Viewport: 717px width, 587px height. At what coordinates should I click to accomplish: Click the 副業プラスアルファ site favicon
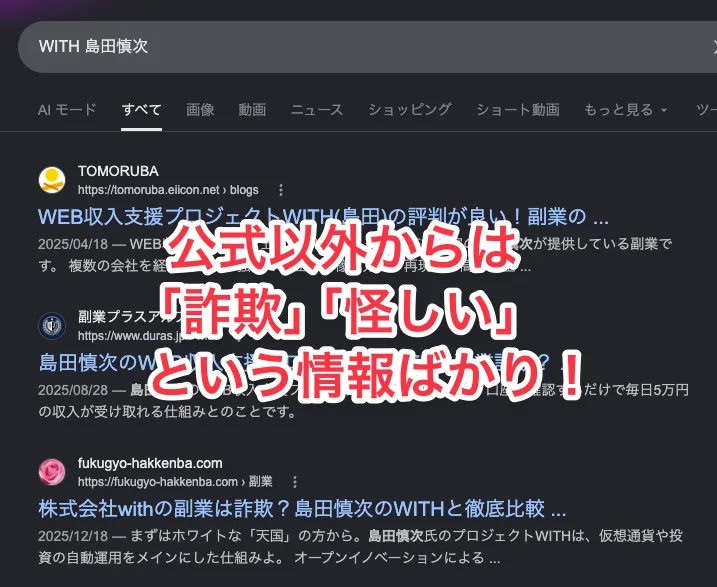[x=52, y=326]
